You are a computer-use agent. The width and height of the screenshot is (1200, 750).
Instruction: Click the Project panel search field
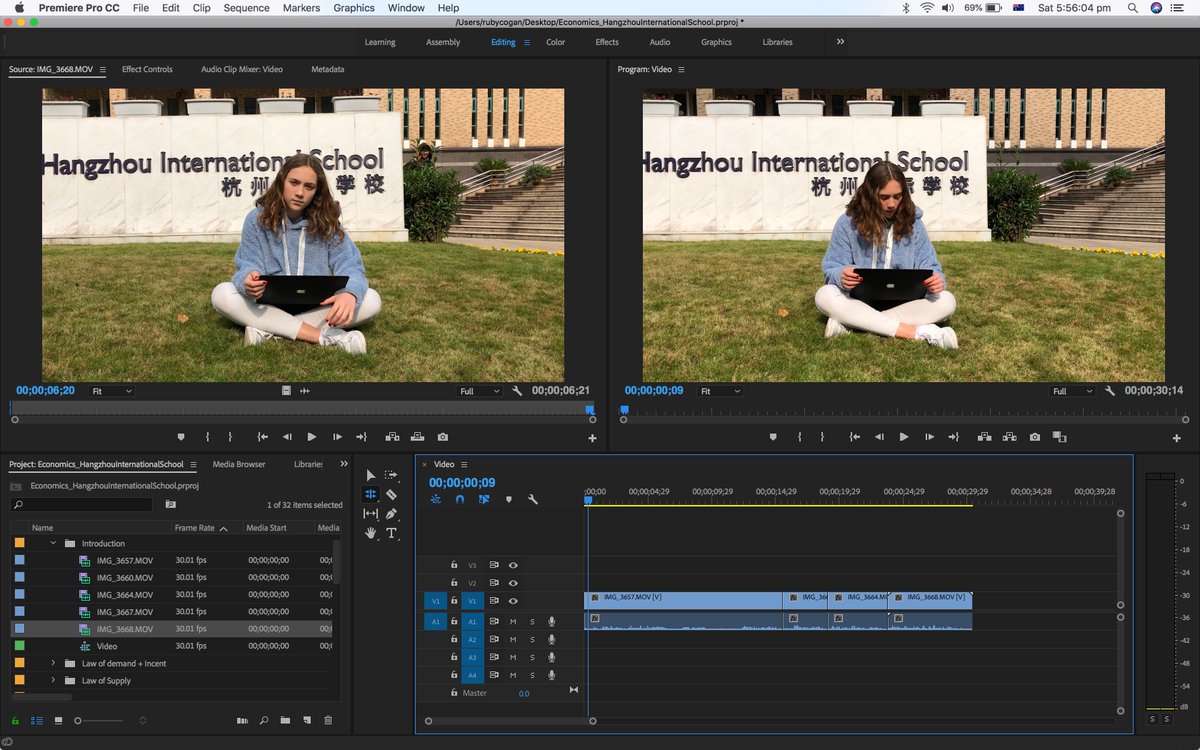point(81,505)
